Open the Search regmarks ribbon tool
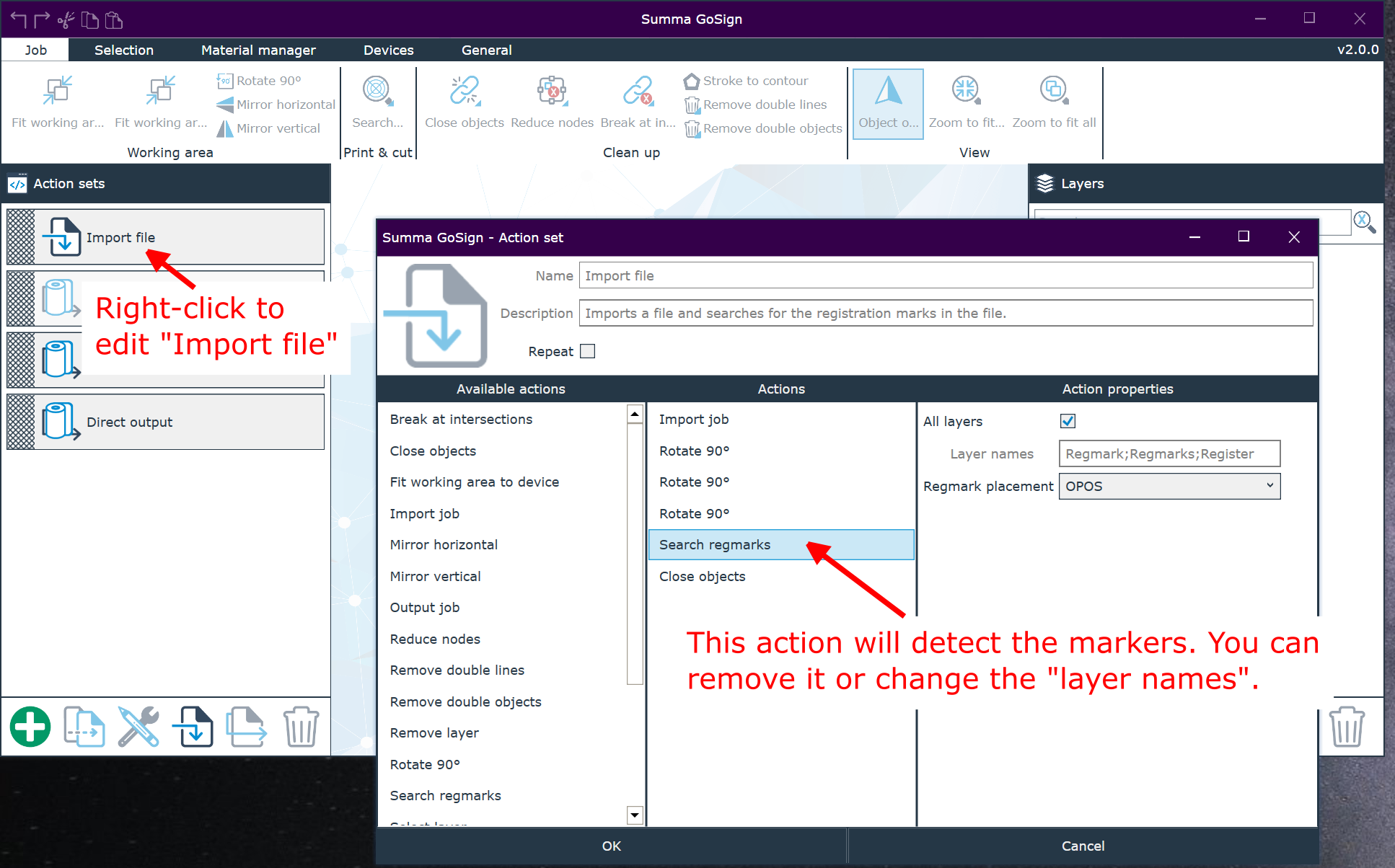Image resolution: width=1395 pixels, height=868 pixels. 377,102
